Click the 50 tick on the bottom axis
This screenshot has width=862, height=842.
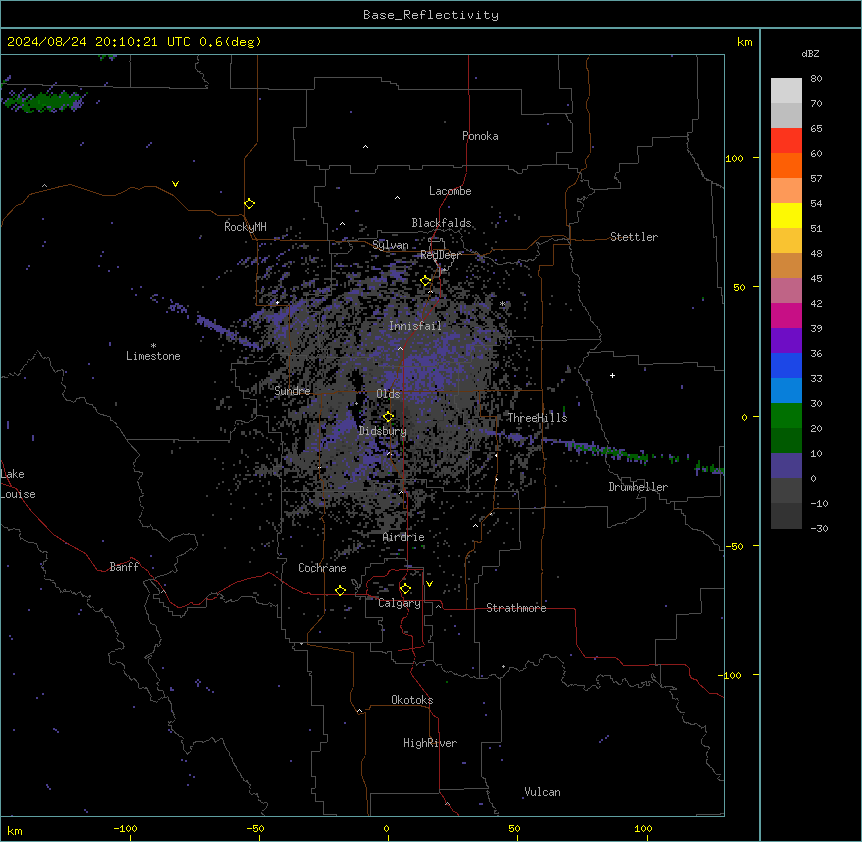[x=514, y=828]
